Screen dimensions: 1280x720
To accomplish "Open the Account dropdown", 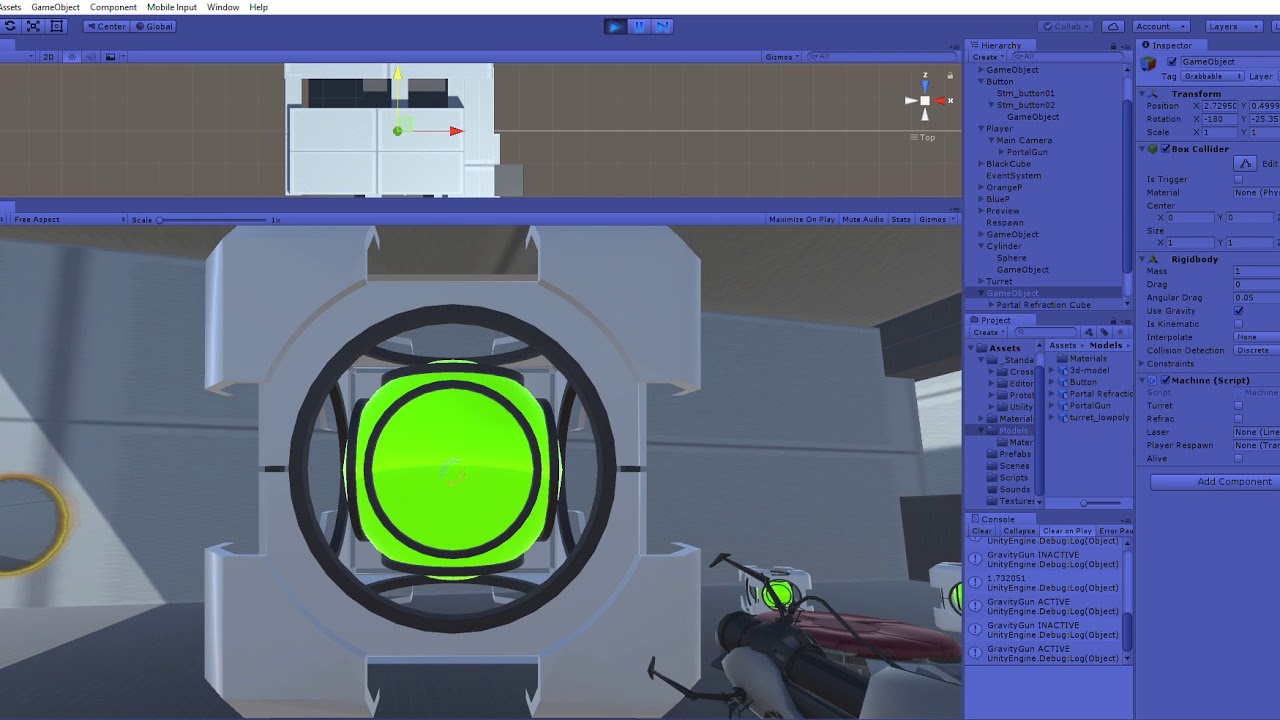I will (1161, 26).
